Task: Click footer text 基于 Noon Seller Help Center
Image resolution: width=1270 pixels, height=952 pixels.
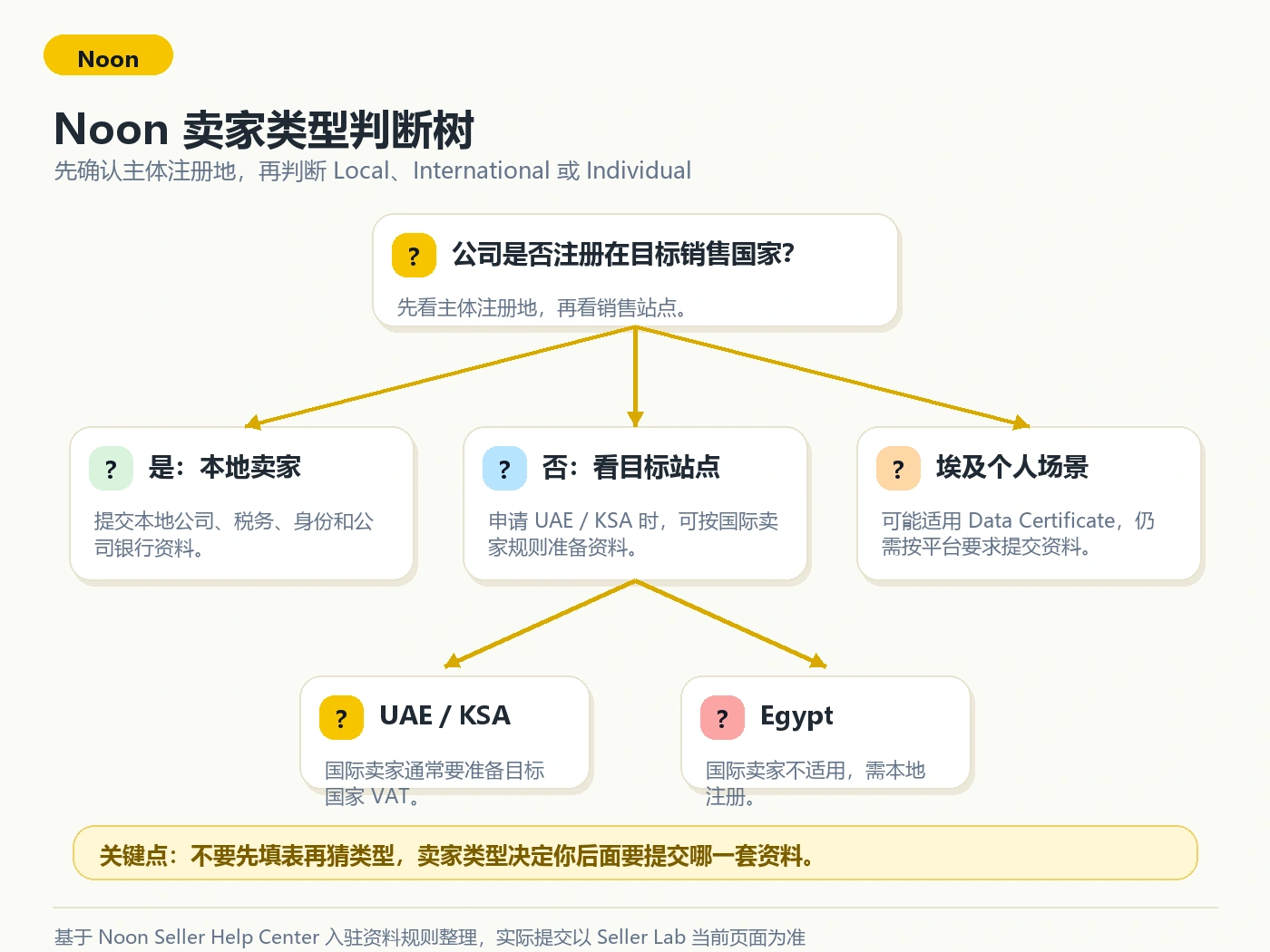Action: click(430, 937)
